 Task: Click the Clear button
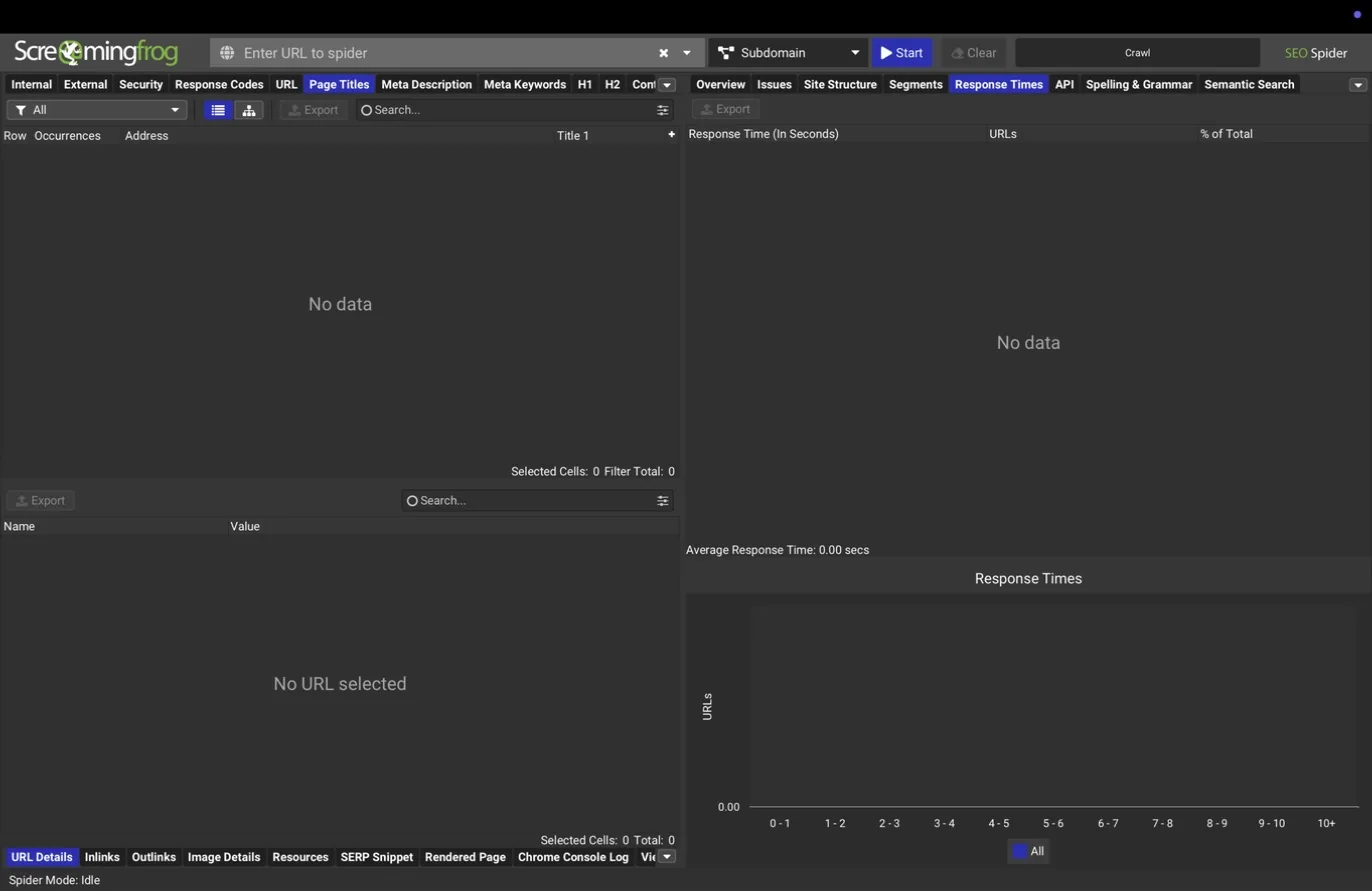[x=974, y=53]
